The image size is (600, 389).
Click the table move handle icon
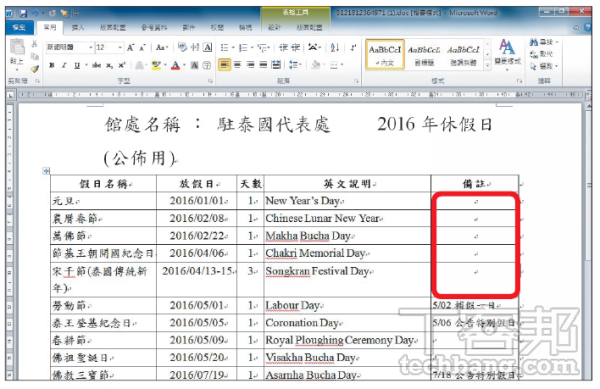click(x=46, y=171)
